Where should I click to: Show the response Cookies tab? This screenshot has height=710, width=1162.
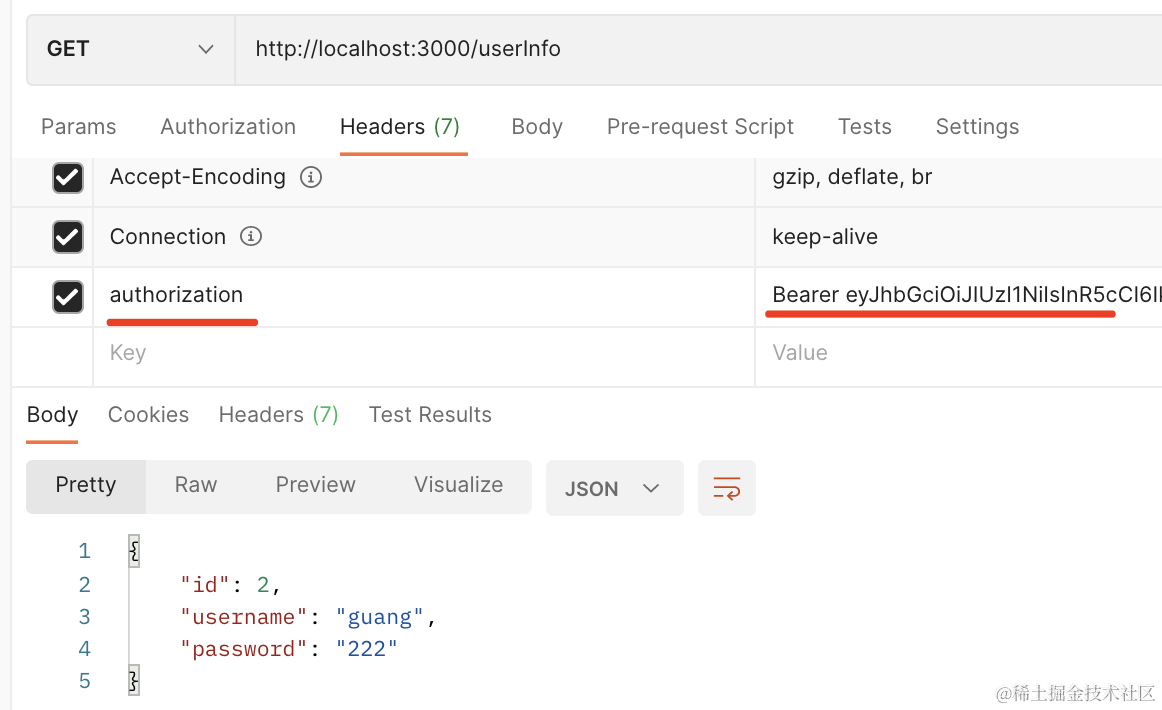point(148,415)
